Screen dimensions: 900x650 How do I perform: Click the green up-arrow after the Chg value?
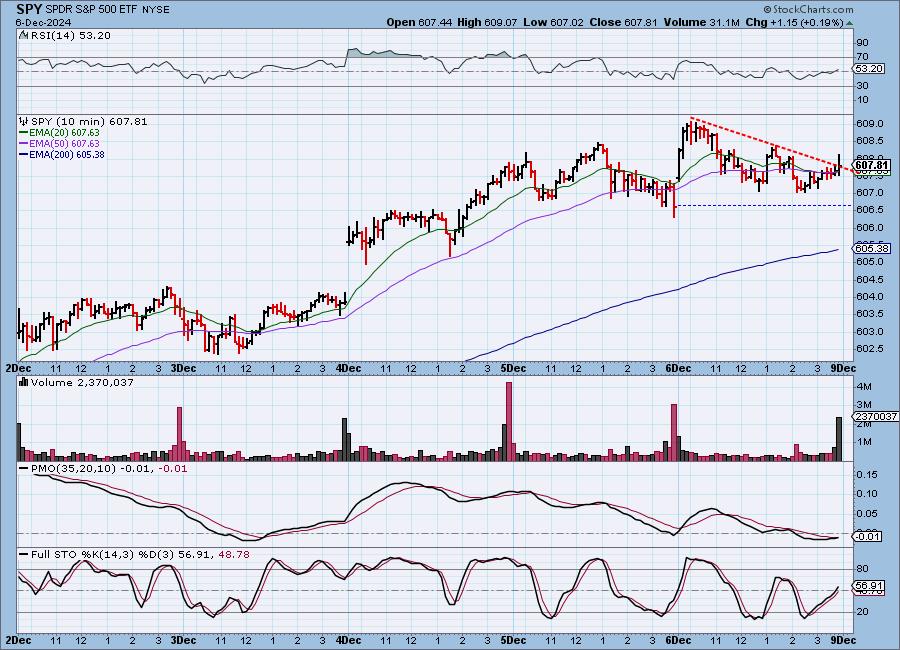click(849, 23)
